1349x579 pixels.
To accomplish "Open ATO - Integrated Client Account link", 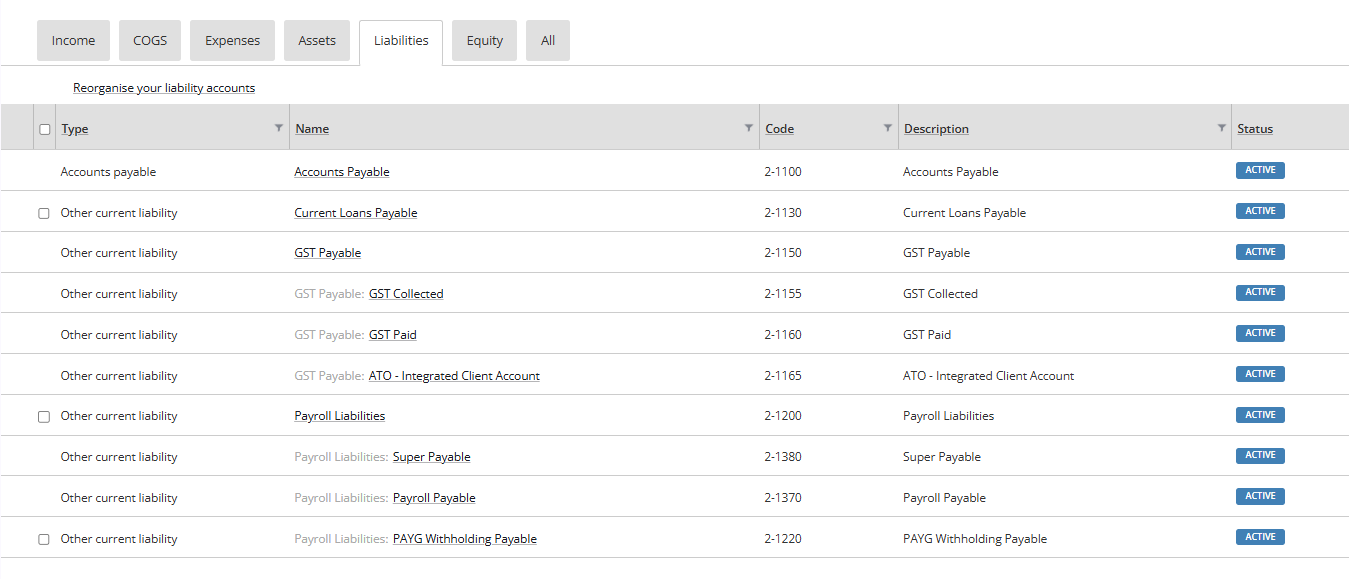I will click(x=454, y=376).
